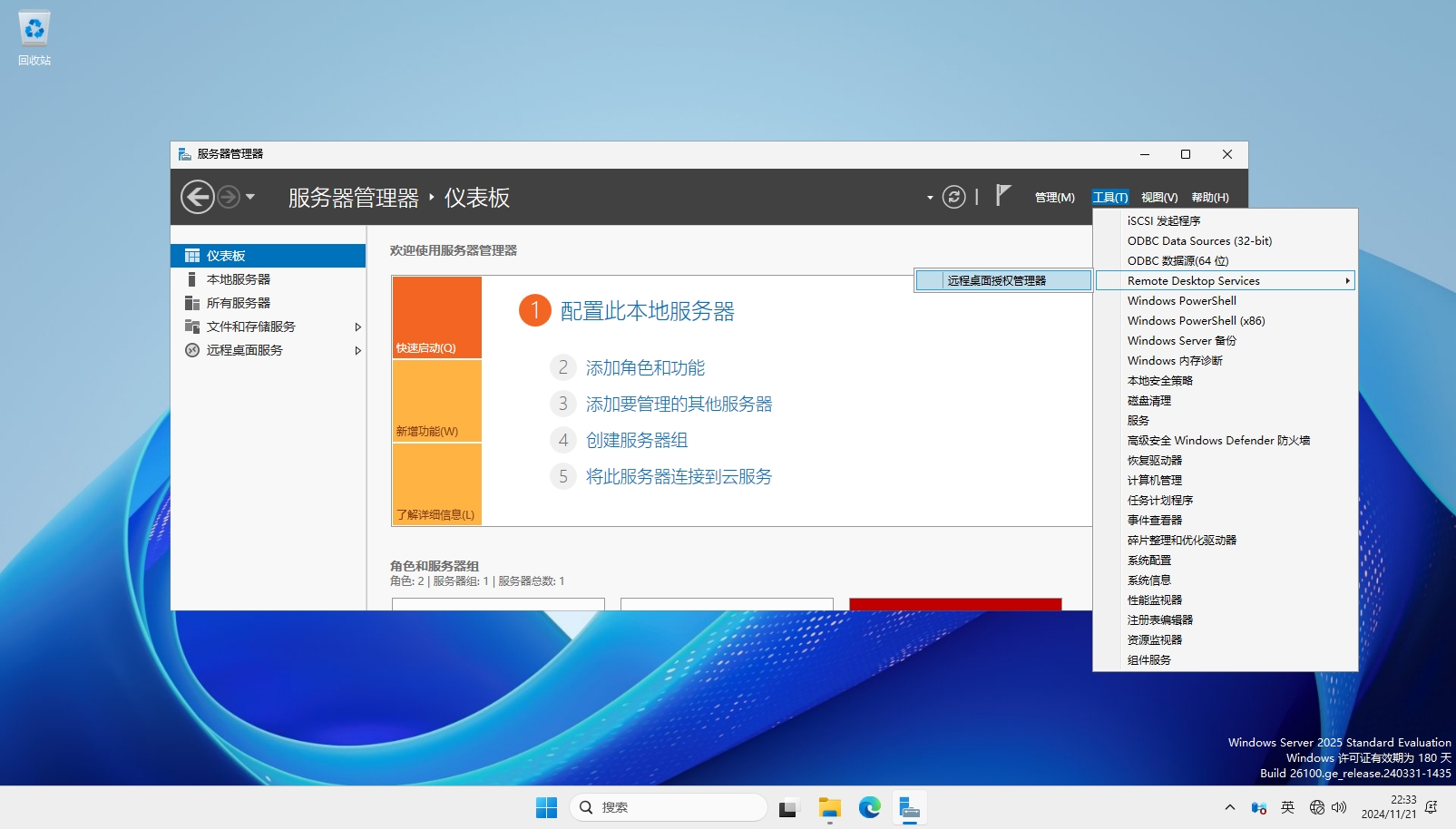Select Windows PowerShell from Tools menu
Image resolution: width=1456 pixels, height=829 pixels.
(x=1181, y=301)
